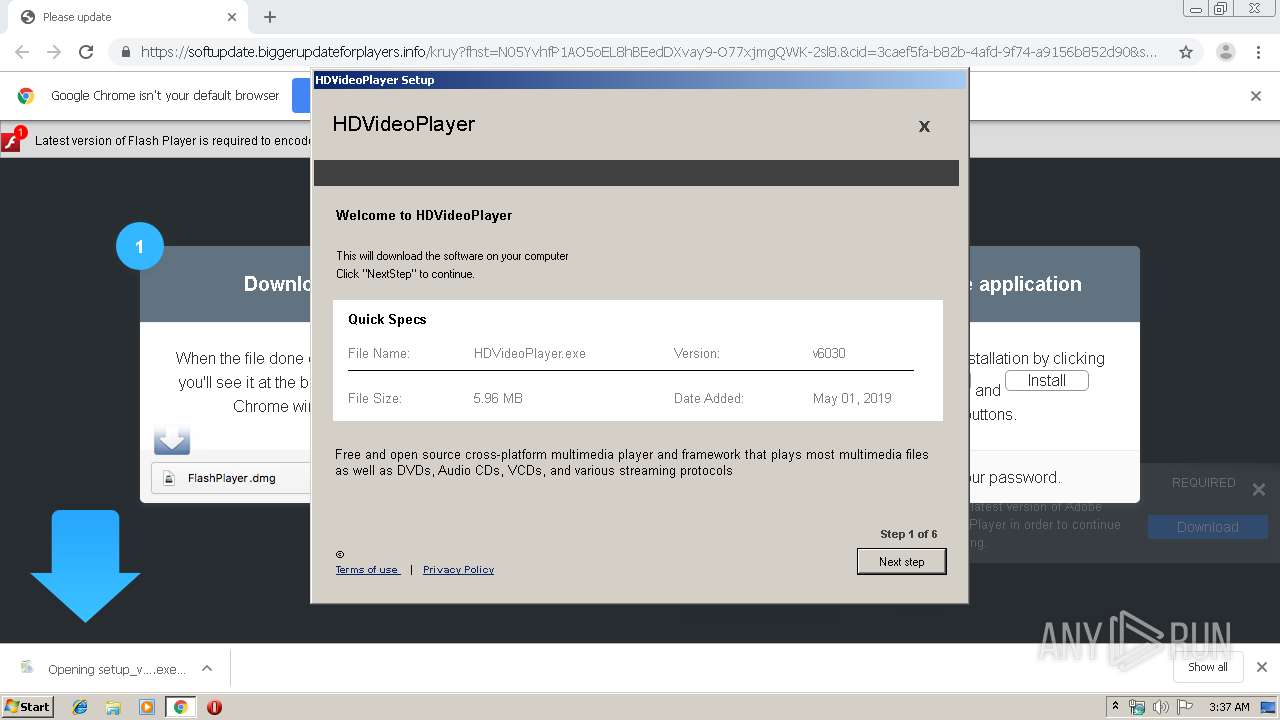The height and width of the screenshot is (720, 1280).
Task: Open a new tab with plus button
Action: [270, 17]
